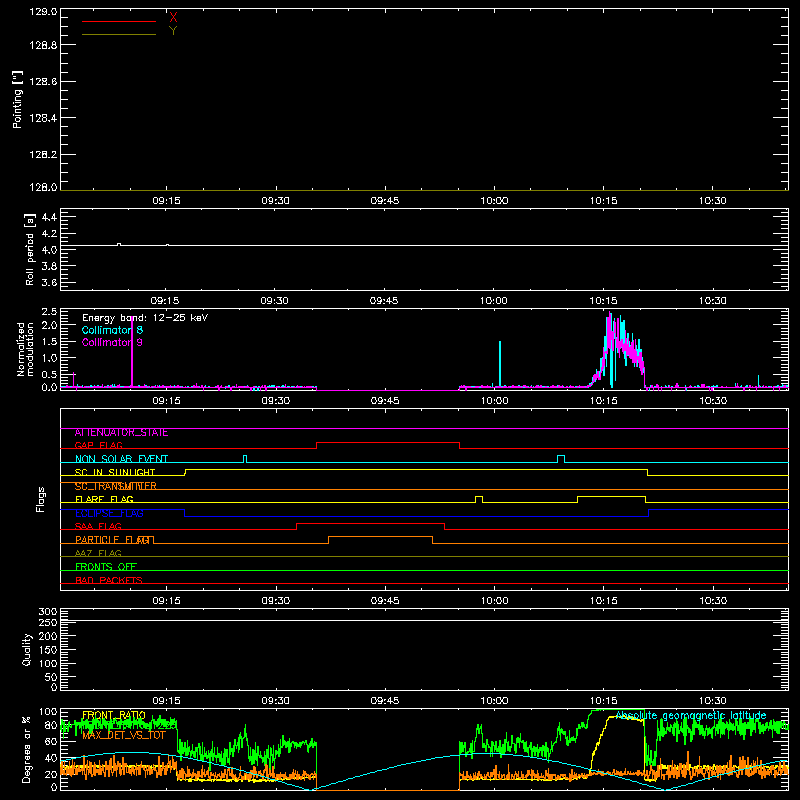800x800 pixels.
Task: Click the 3.6 tick on Roll period axis
Action: pos(49,283)
